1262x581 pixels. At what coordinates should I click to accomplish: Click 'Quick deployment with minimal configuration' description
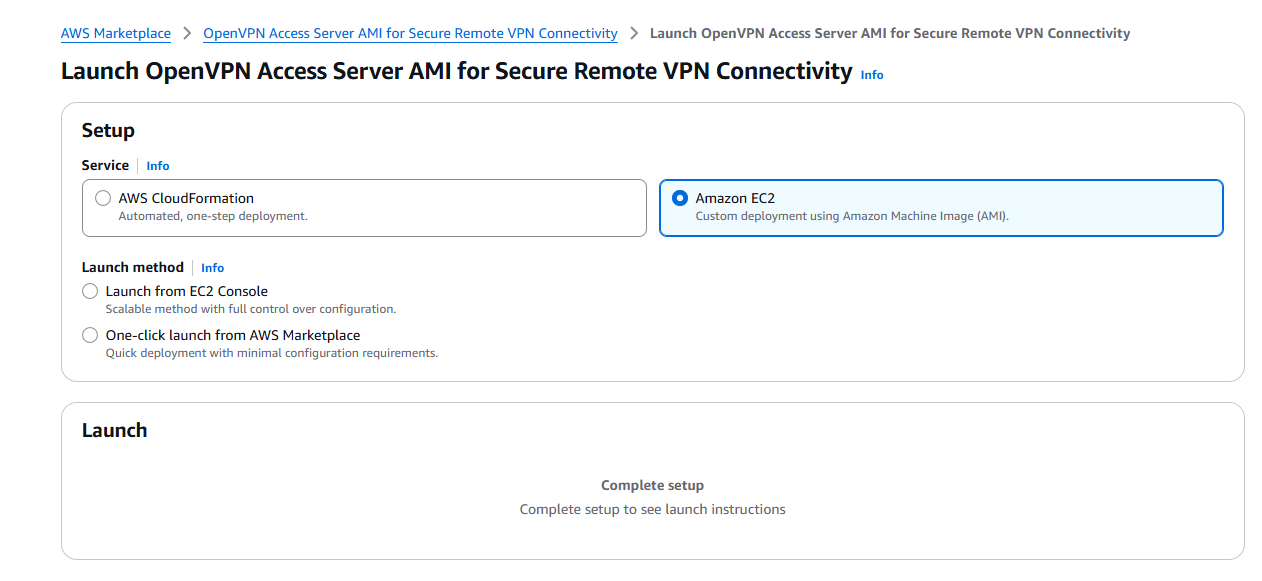[272, 353]
